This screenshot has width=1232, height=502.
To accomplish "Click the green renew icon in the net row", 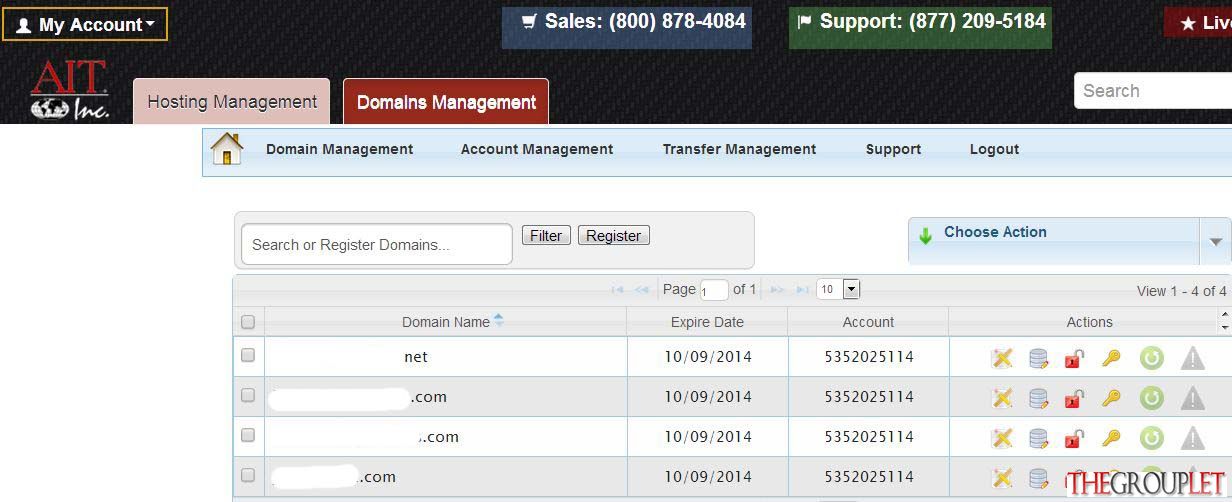I will [1152, 358].
